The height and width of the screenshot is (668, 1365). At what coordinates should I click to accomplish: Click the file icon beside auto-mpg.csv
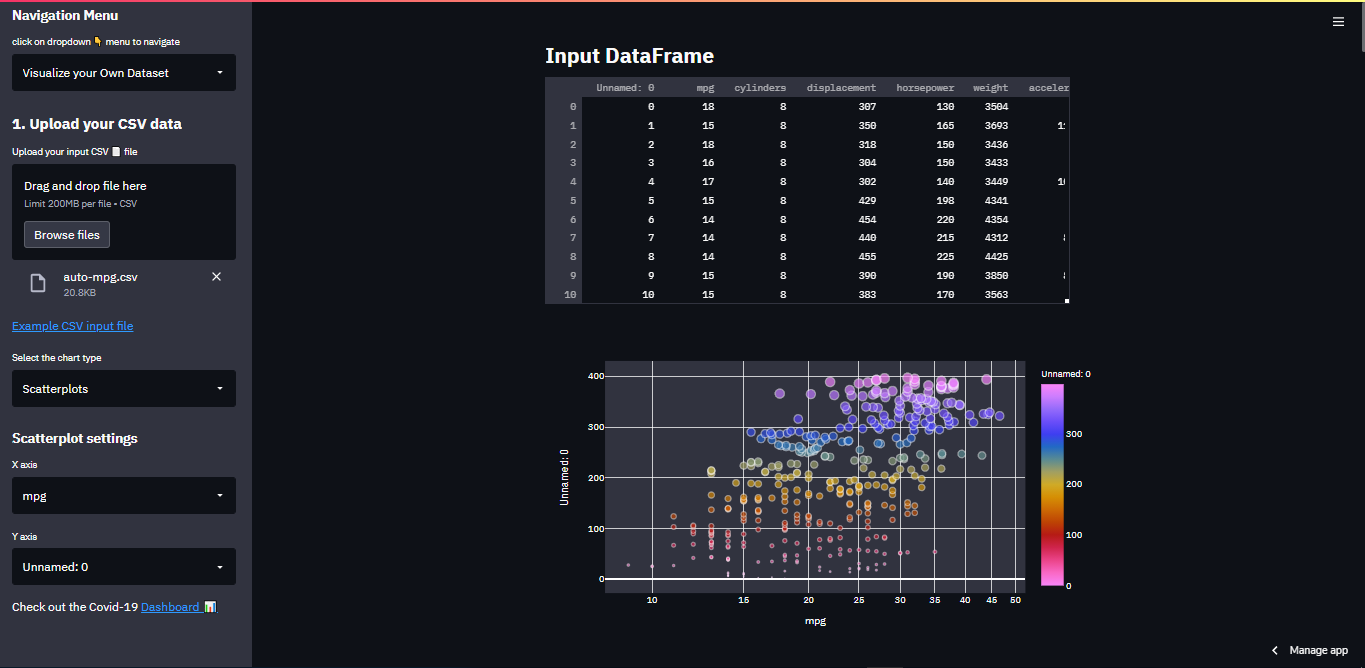38,283
